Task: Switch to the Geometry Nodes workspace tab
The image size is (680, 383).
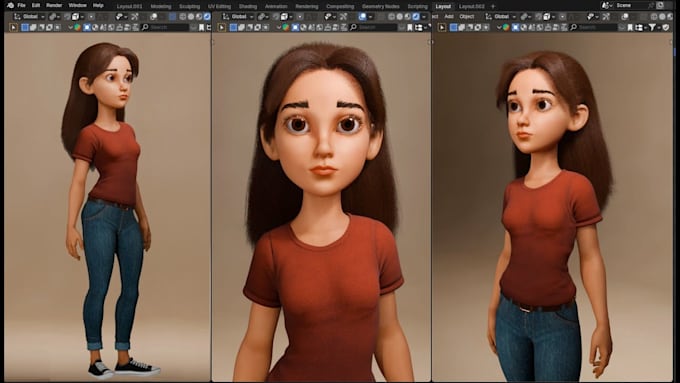Action: pos(380,7)
